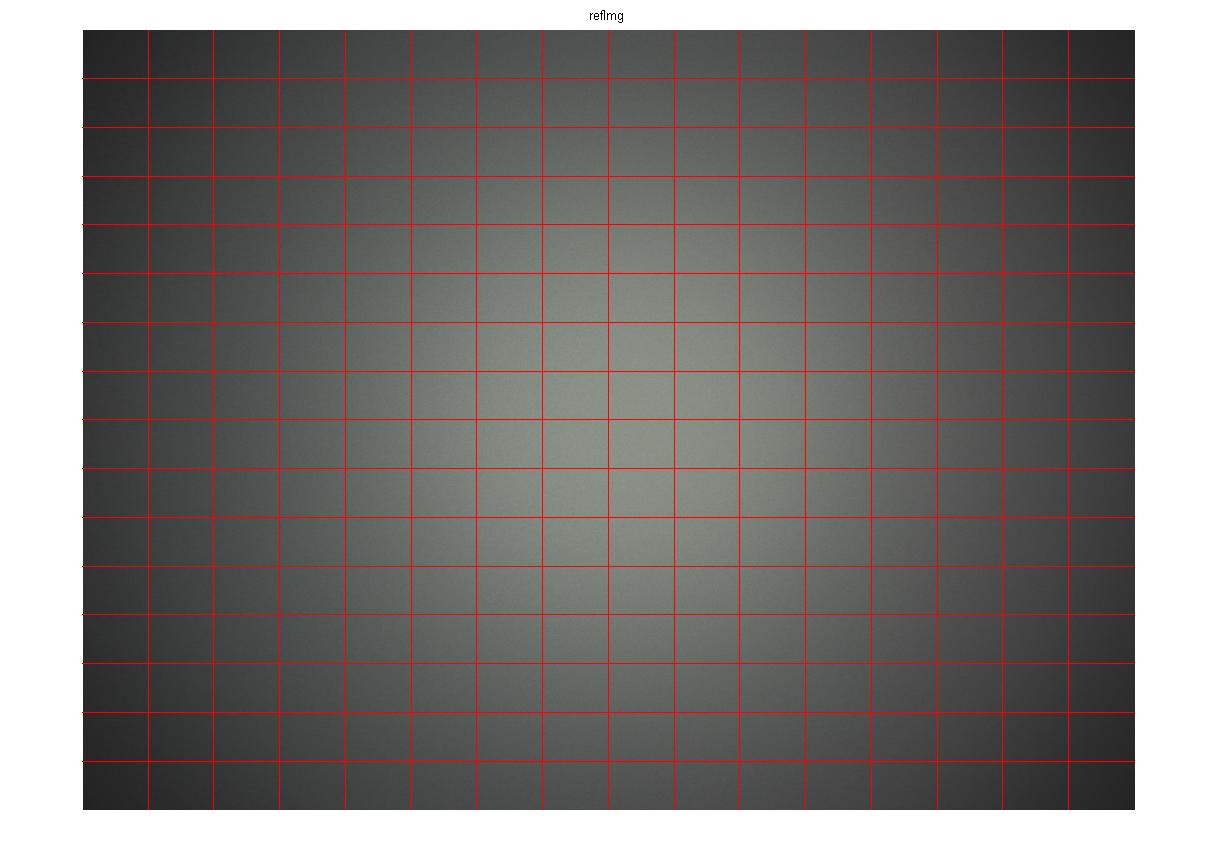Select the bottom-right corner grid cell
Image resolution: width=1217 pixels, height=866 pixels.
[x=1101, y=785]
